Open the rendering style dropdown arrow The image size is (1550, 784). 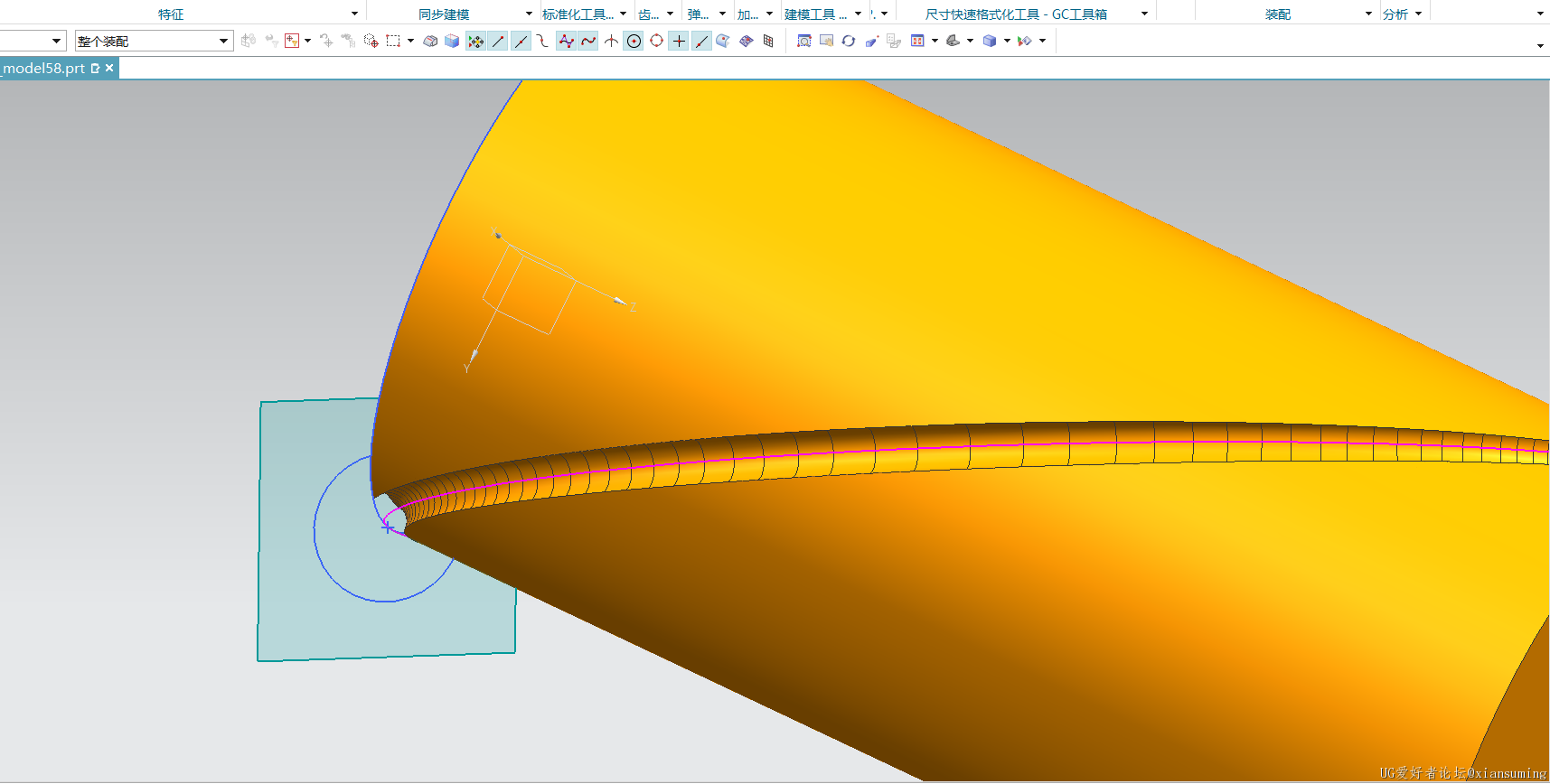[x=1007, y=41]
